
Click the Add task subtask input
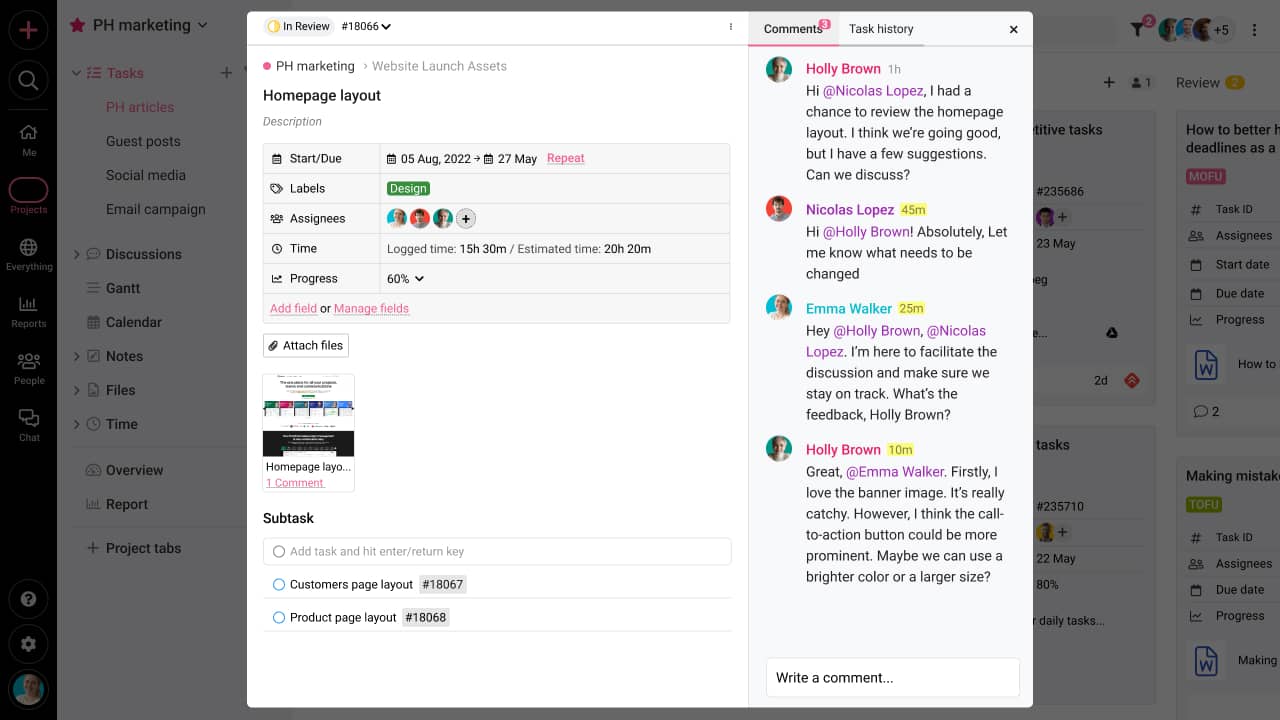coord(497,551)
